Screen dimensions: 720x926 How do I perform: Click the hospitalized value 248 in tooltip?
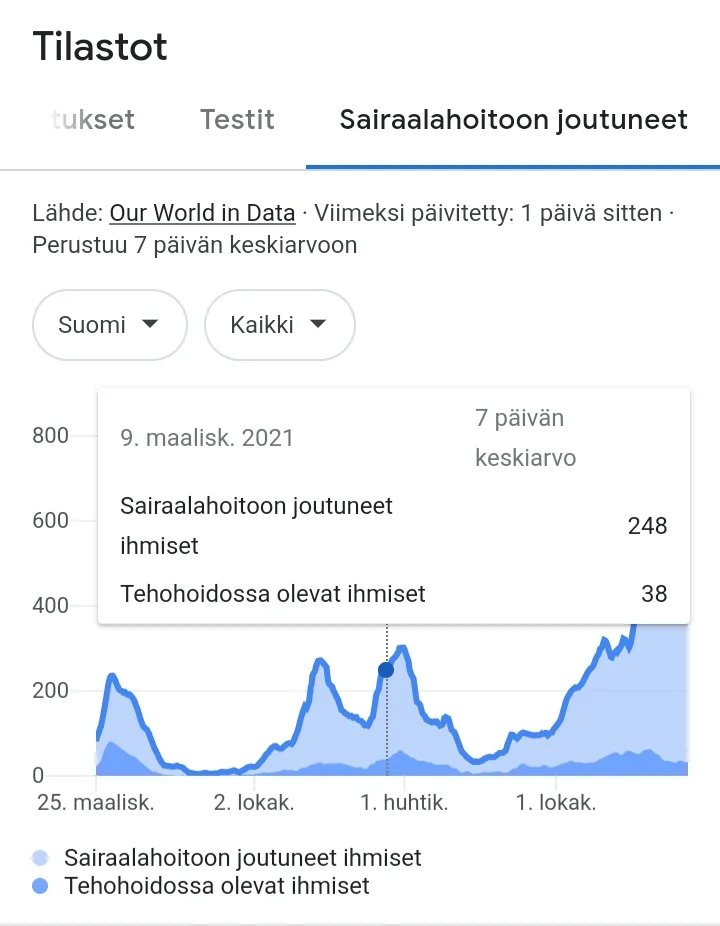click(647, 526)
